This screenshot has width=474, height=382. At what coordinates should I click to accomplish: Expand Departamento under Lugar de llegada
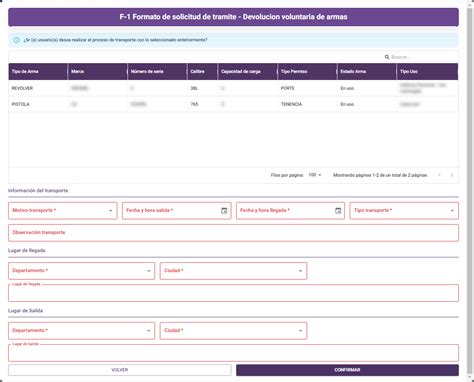tap(81, 271)
